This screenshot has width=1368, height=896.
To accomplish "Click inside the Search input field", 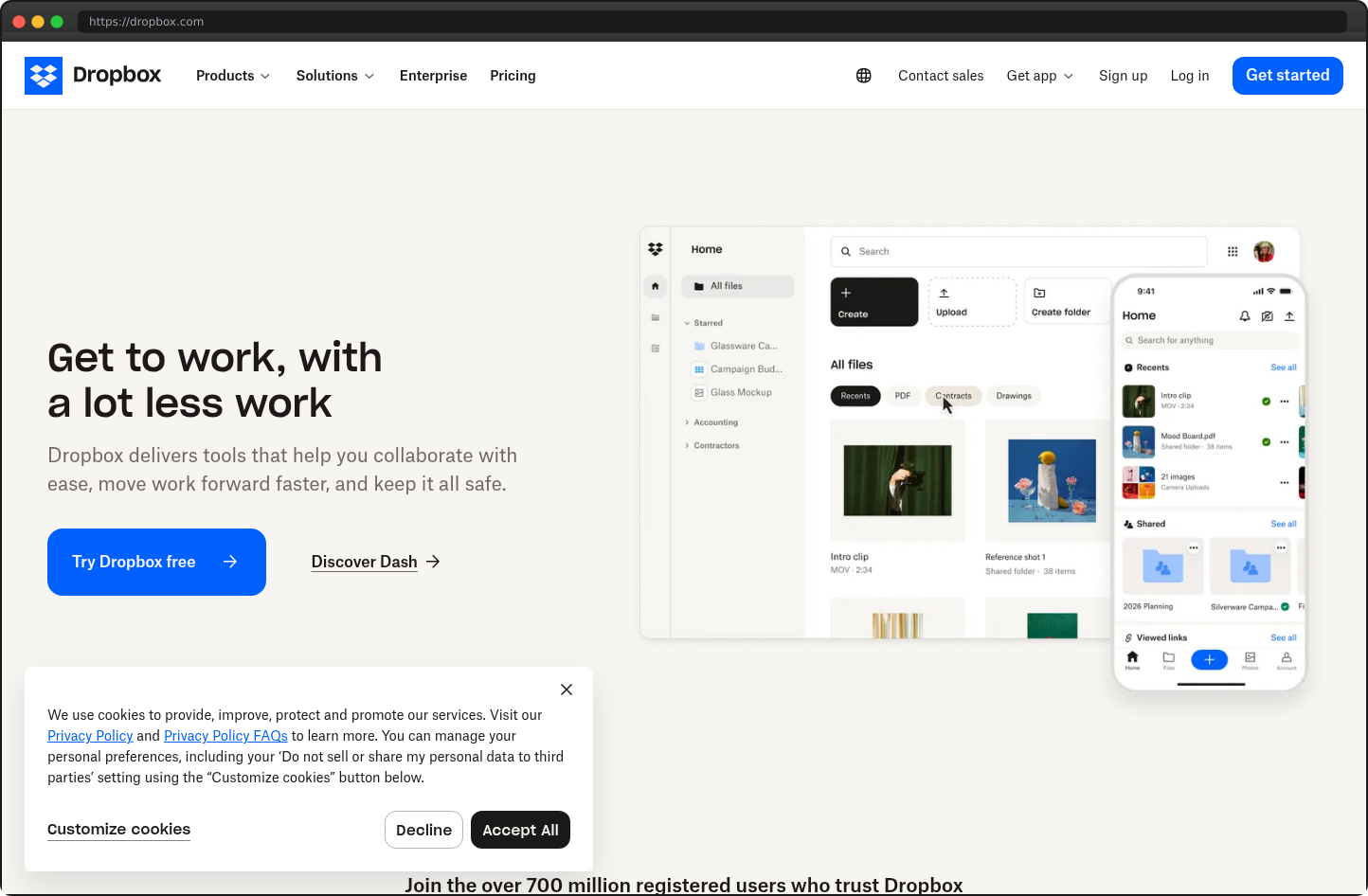I will pyautogui.click(x=1018, y=251).
